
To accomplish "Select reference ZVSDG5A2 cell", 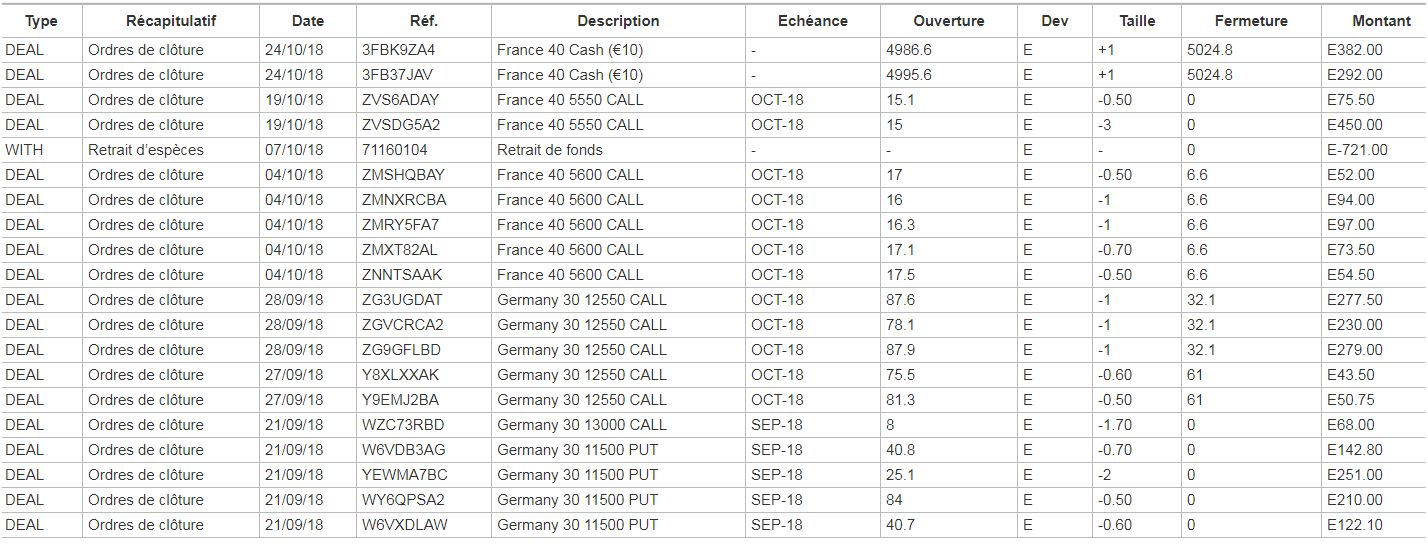I will click(401, 125).
